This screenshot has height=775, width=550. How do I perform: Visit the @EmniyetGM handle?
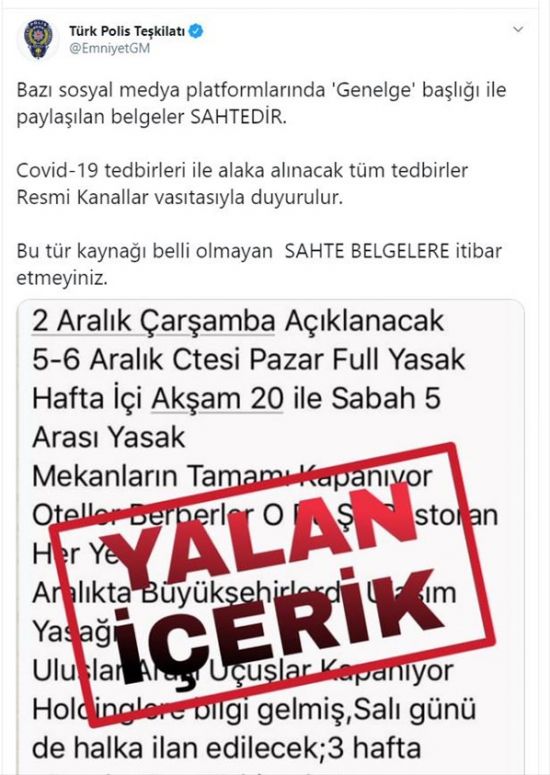109,48
